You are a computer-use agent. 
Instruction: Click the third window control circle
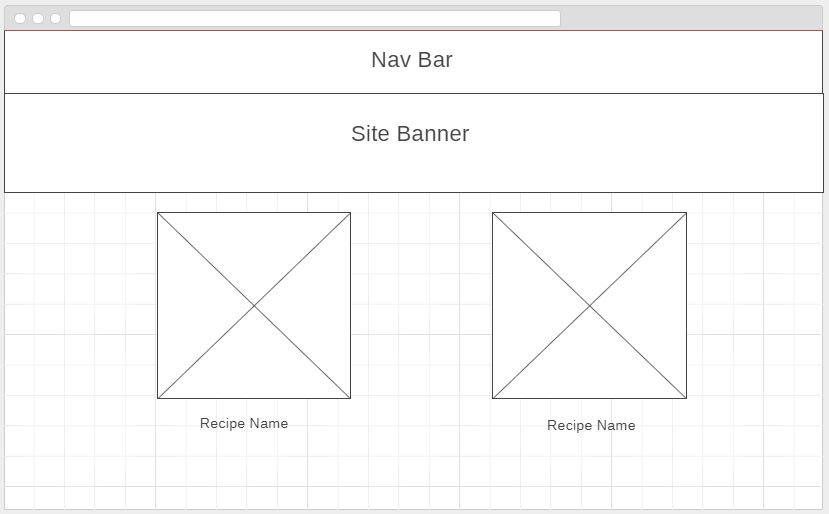click(x=55, y=18)
